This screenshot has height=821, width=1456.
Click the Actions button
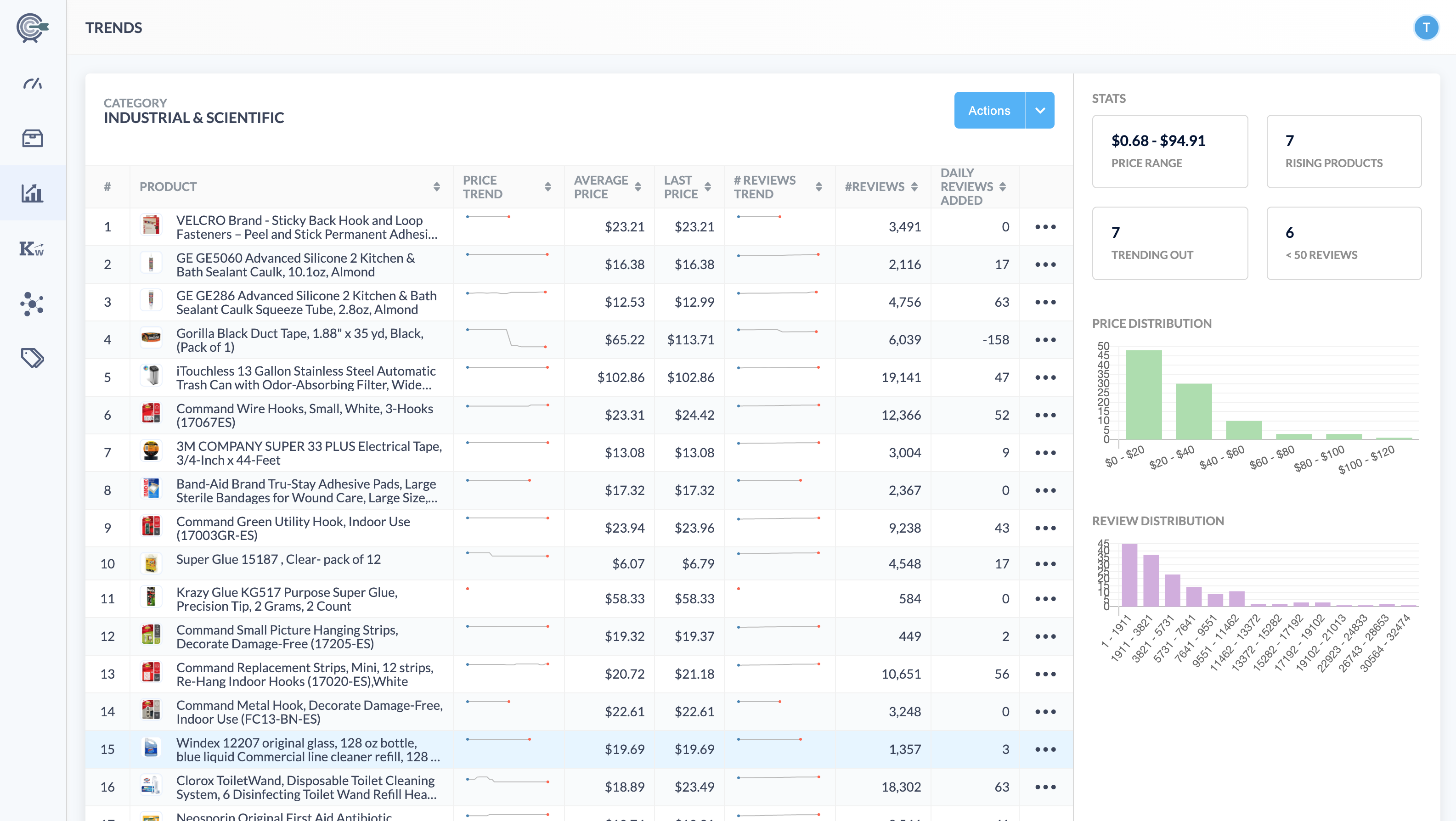click(x=989, y=111)
